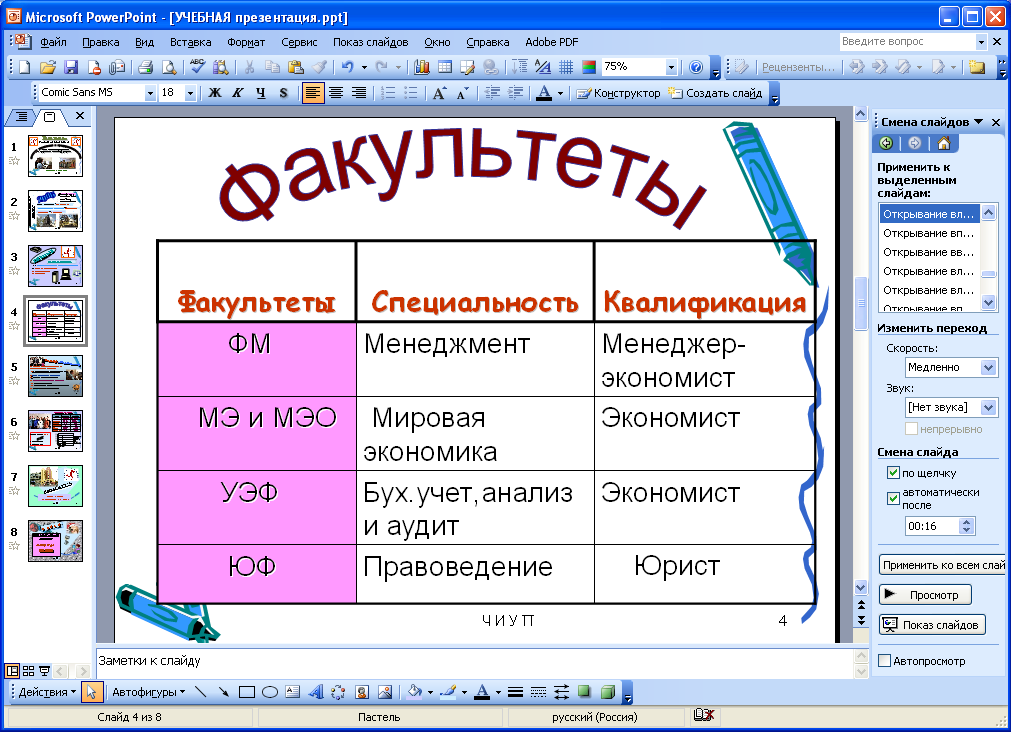This screenshot has height=732, width=1011.
Task: Center align the text
Action: click(x=336, y=93)
